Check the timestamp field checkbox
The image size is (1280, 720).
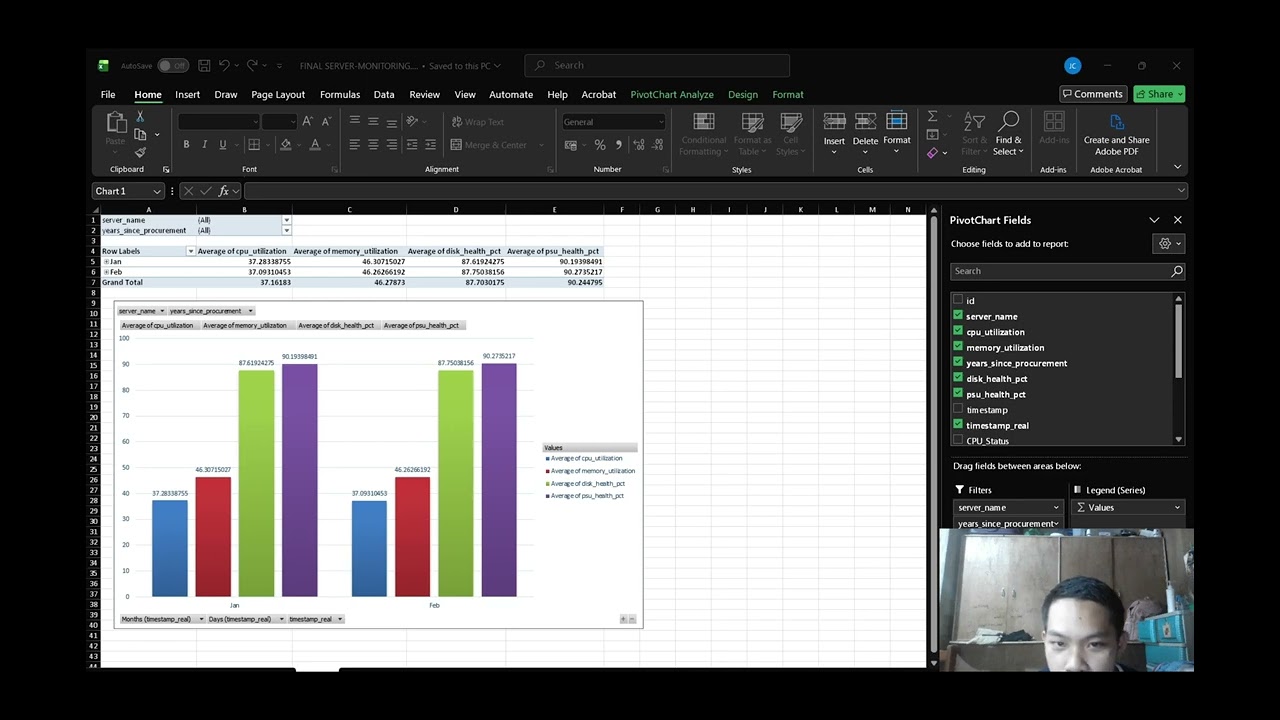(x=958, y=409)
